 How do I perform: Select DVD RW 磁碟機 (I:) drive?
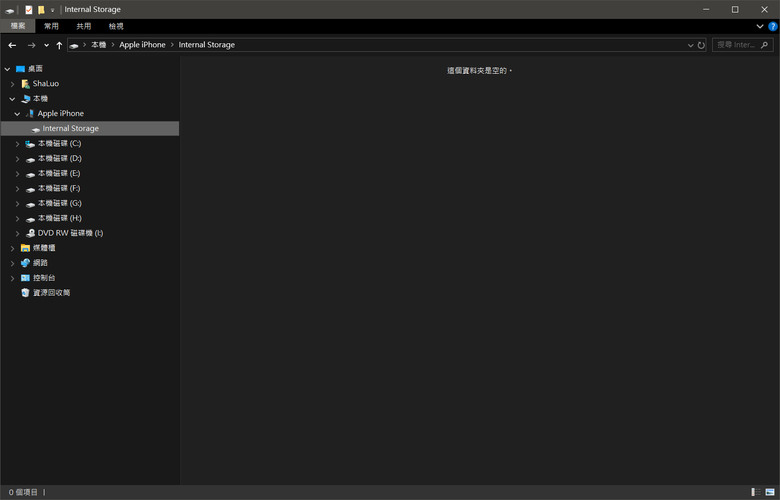click(70, 233)
